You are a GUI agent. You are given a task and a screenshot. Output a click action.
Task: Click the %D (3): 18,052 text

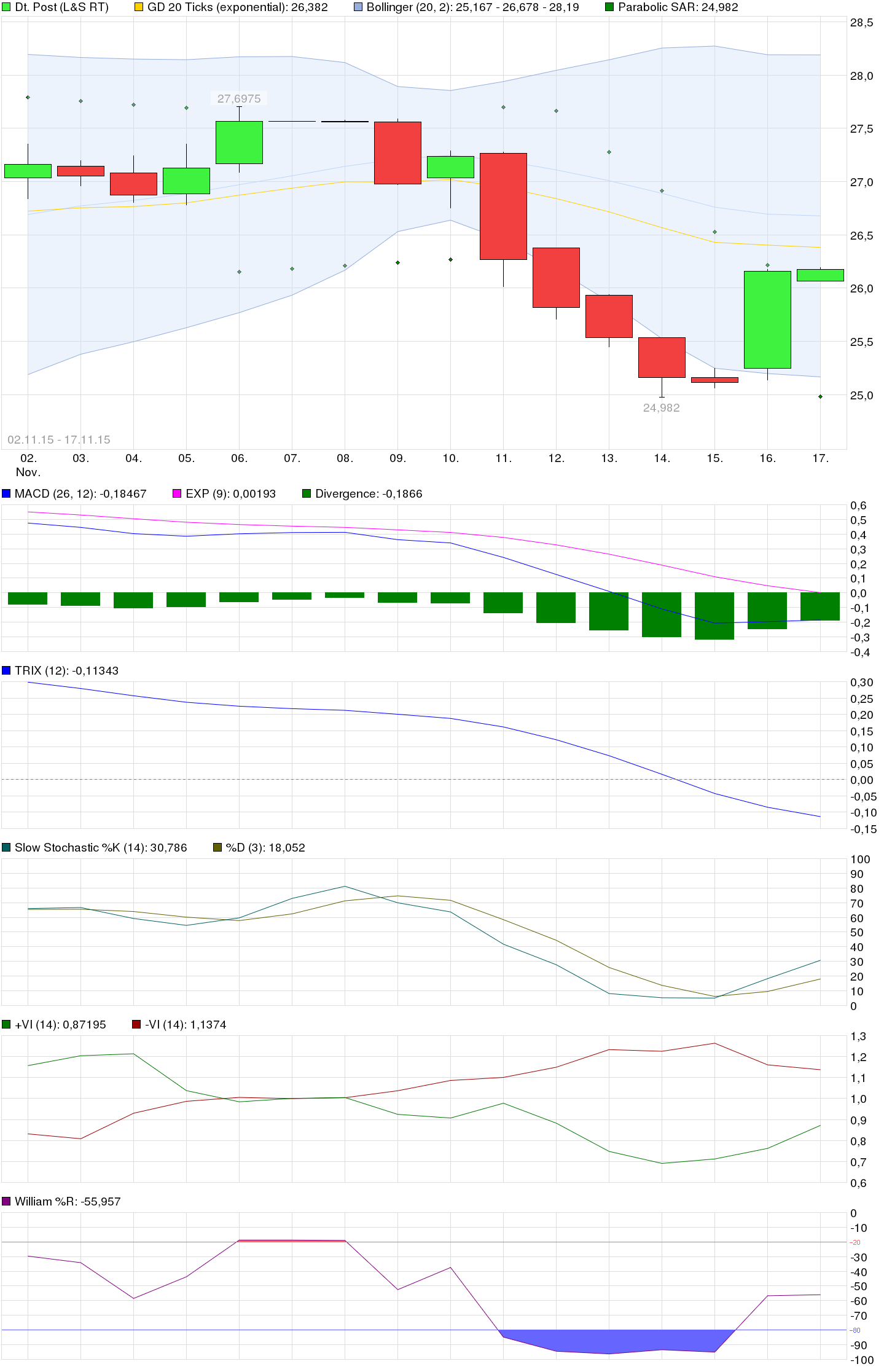point(265,847)
